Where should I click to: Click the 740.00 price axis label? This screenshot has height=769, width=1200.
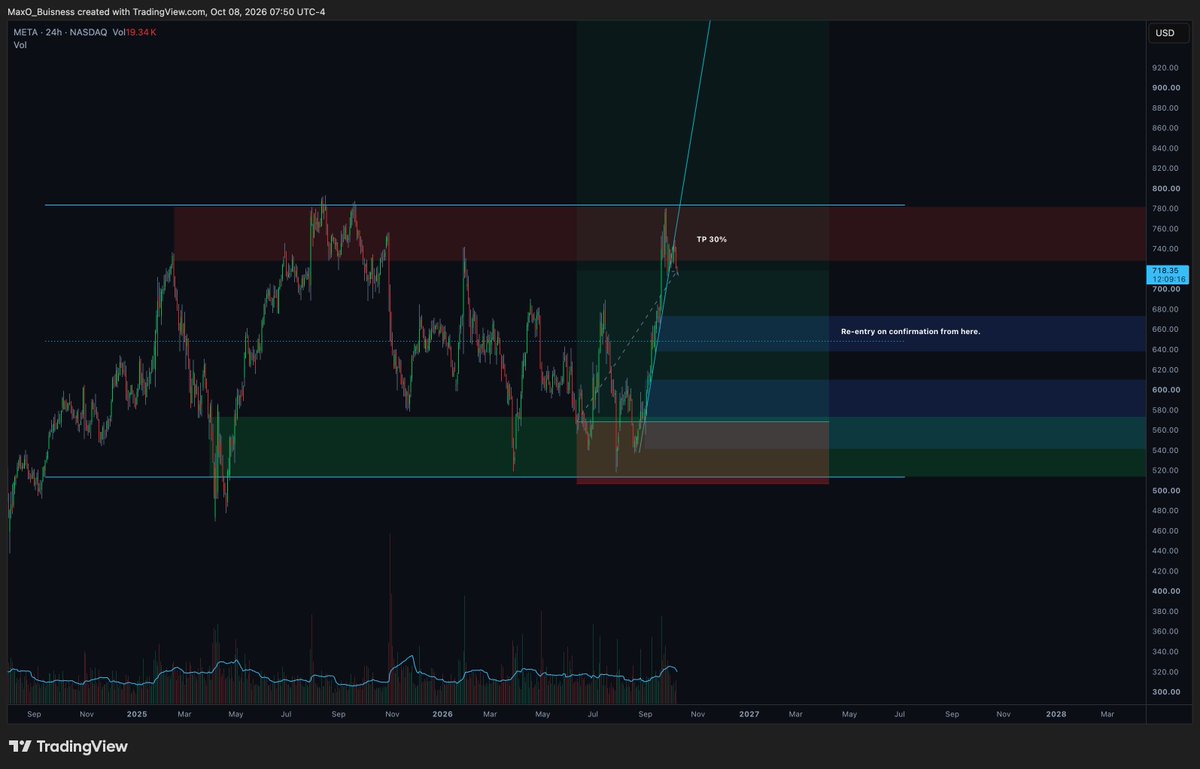pos(1165,249)
